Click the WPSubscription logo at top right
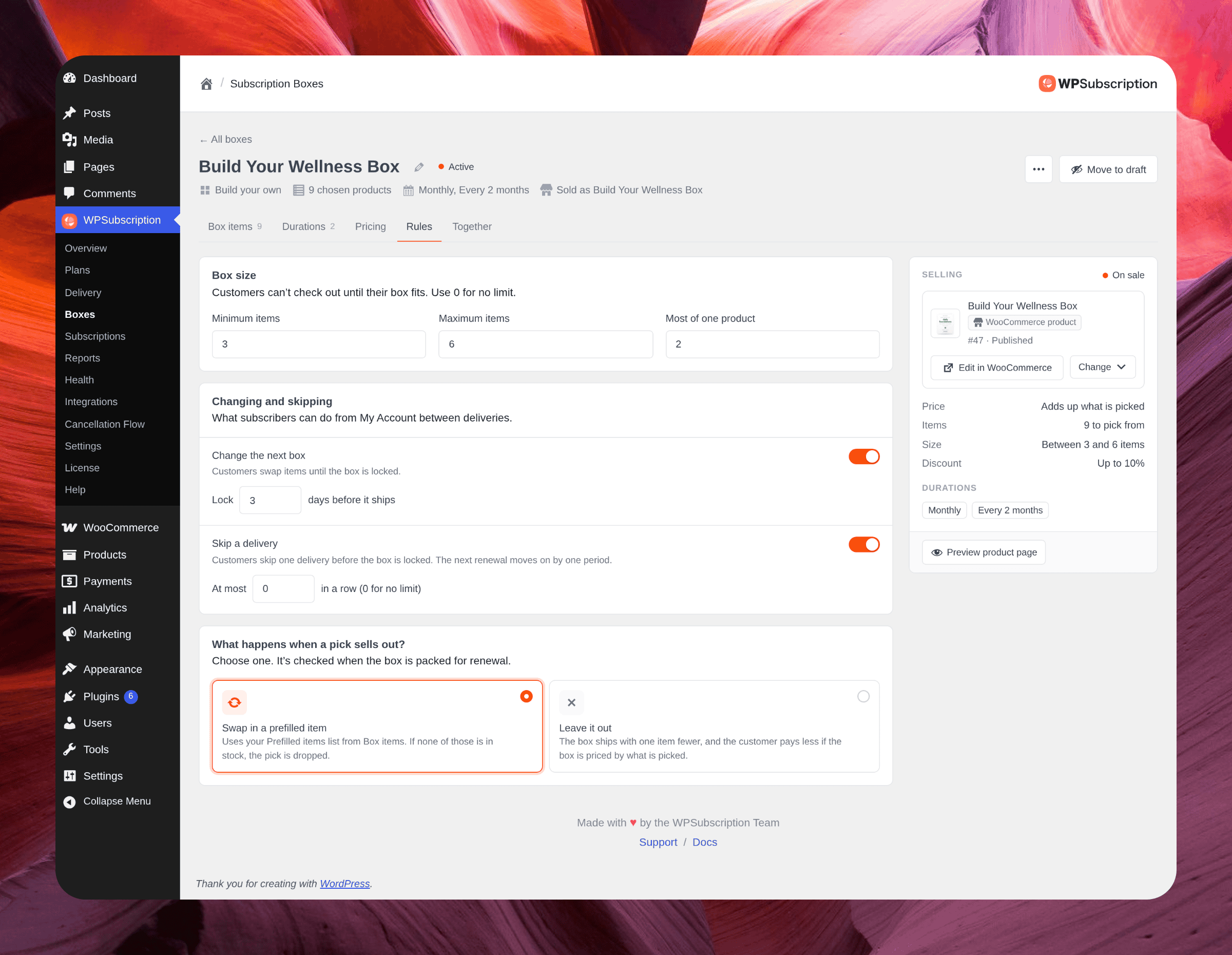1232x955 pixels. click(1097, 84)
